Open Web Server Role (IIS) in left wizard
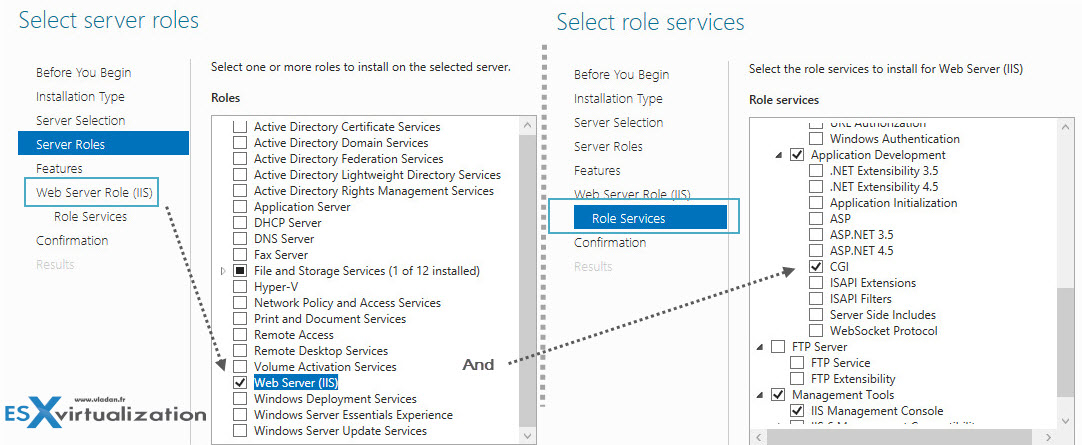This screenshot has width=1082, height=445. coord(94,192)
